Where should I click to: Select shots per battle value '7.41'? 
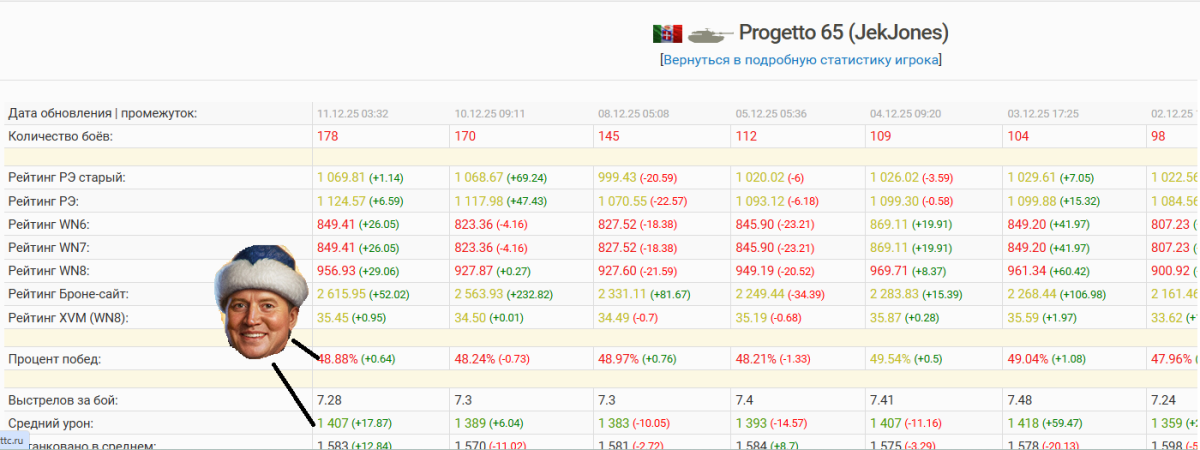pyautogui.click(x=882, y=400)
